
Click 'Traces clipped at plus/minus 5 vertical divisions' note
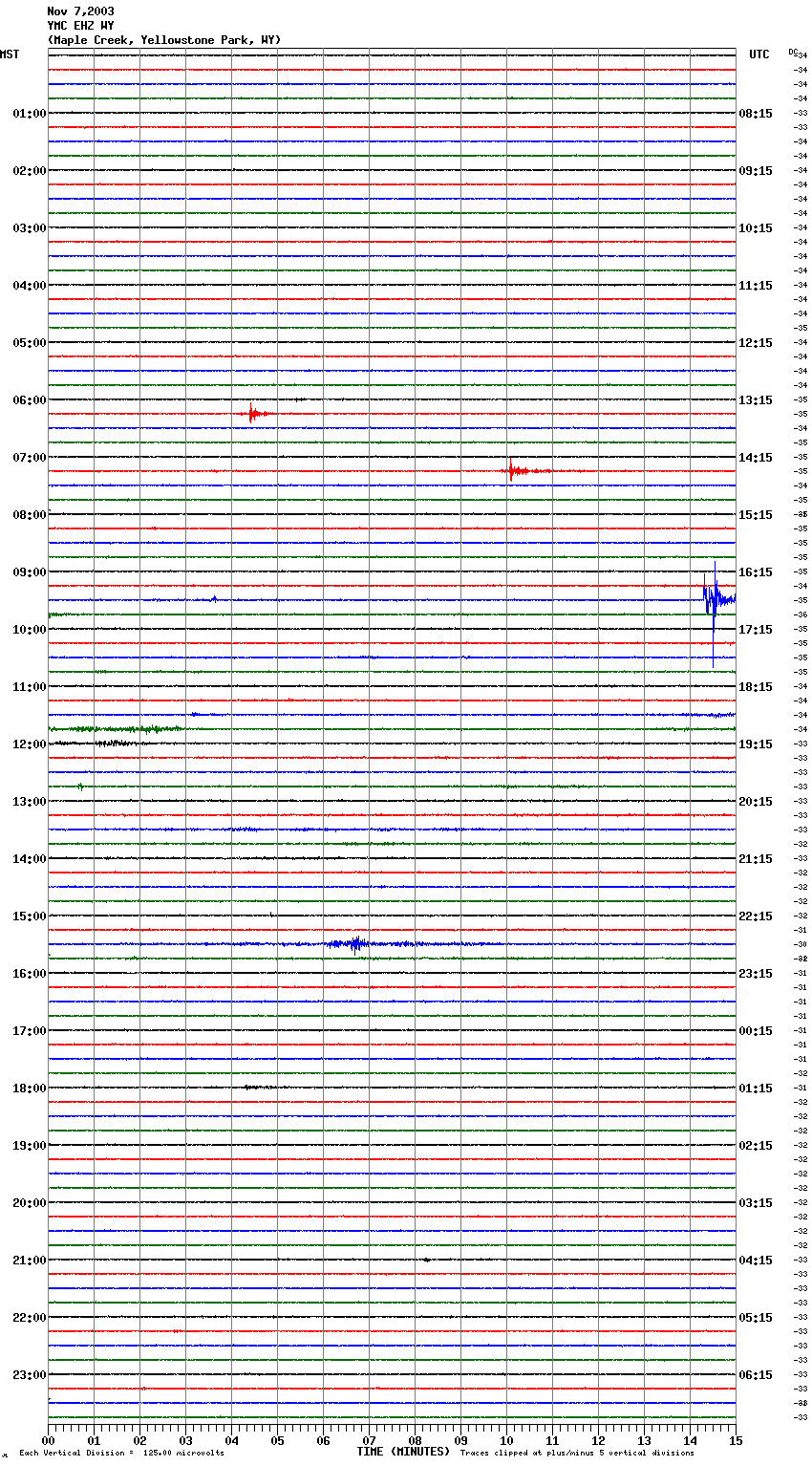[x=577, y=1454]
